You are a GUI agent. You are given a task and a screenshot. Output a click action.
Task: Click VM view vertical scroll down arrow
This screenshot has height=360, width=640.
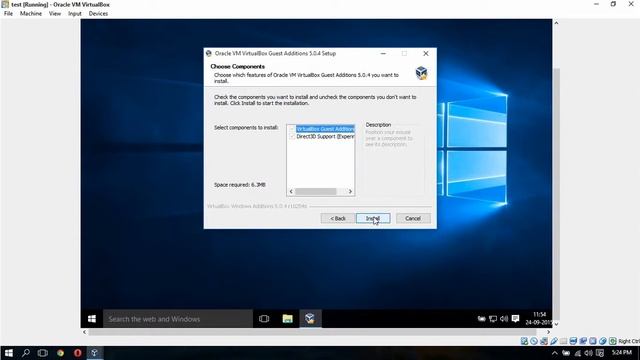click(x=556, y=324)
